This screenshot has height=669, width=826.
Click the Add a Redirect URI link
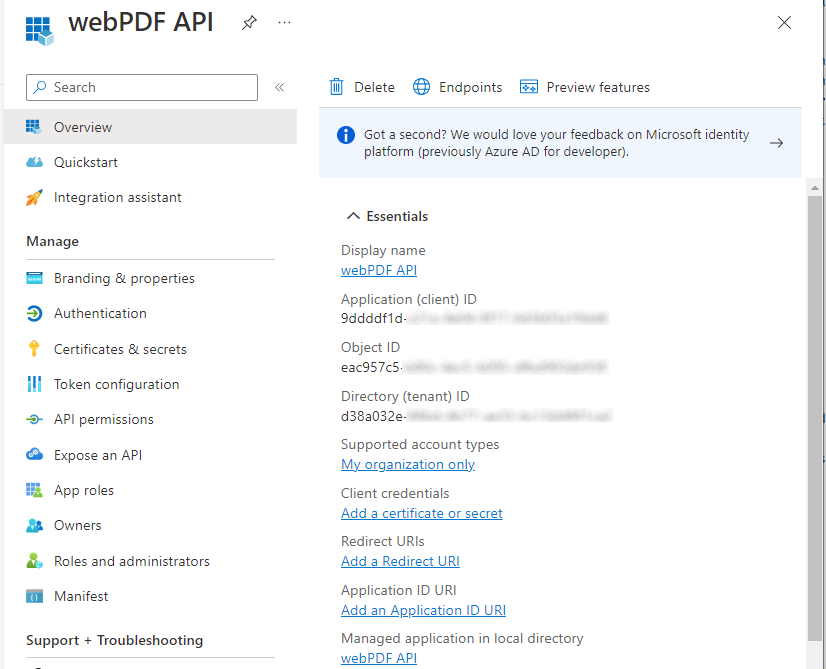click(400, 561)
